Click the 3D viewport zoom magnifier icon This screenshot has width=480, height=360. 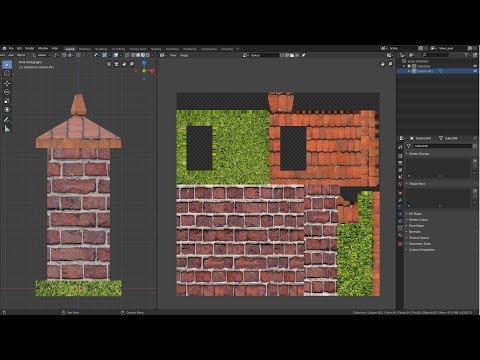[x=132, y=64]
